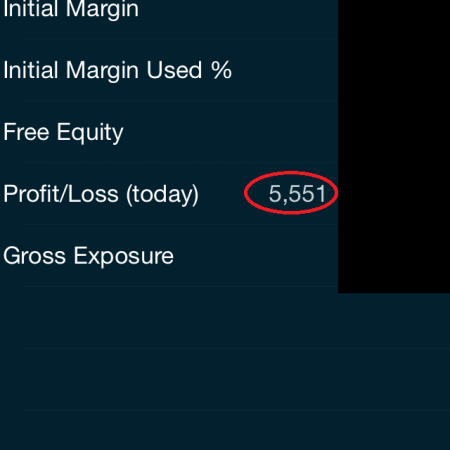Select the Initial Margin label
The height and width of the screenshot is (450, 450).
[x=71, y=9]
